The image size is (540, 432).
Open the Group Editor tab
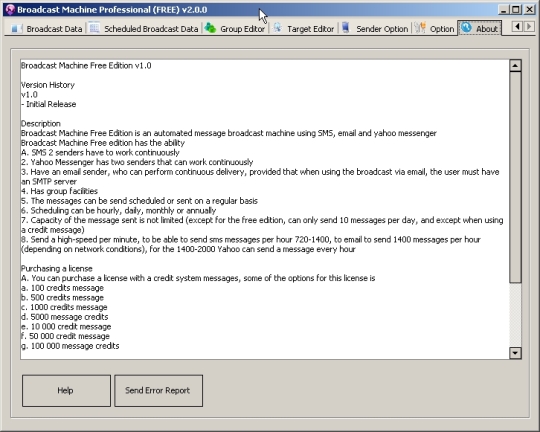(235, 29)
